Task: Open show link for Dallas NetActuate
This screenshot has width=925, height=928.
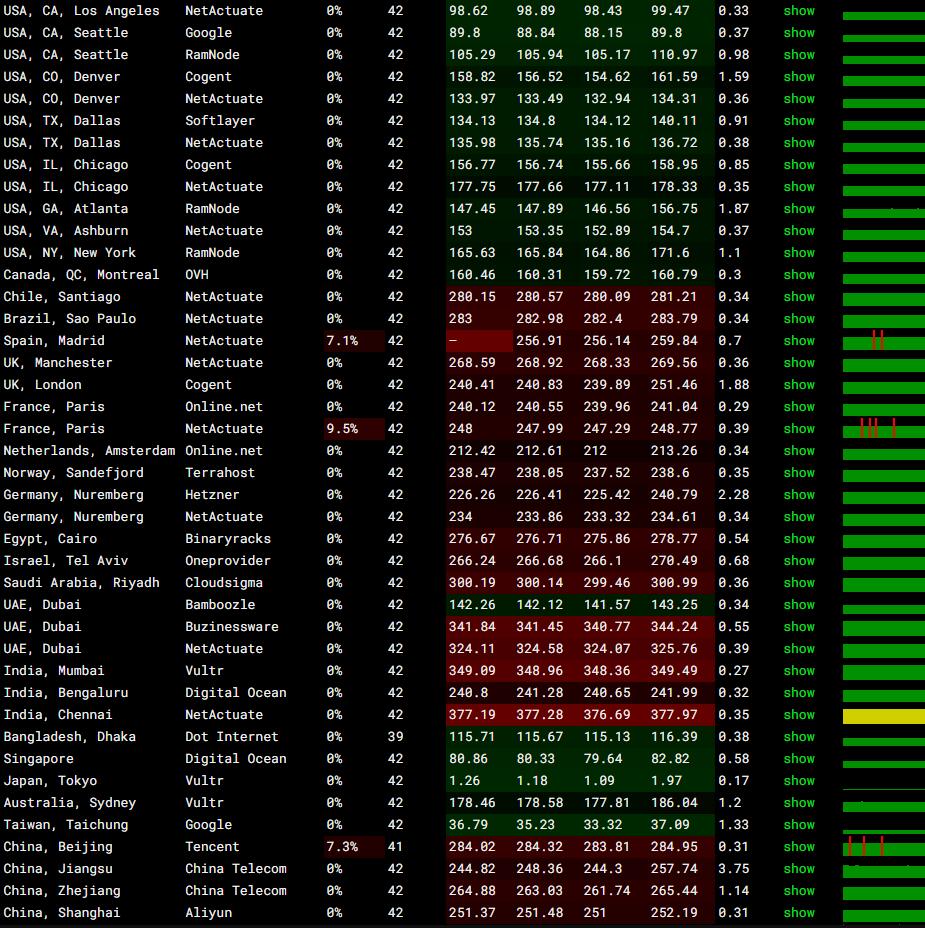Action: click(799, 143)
